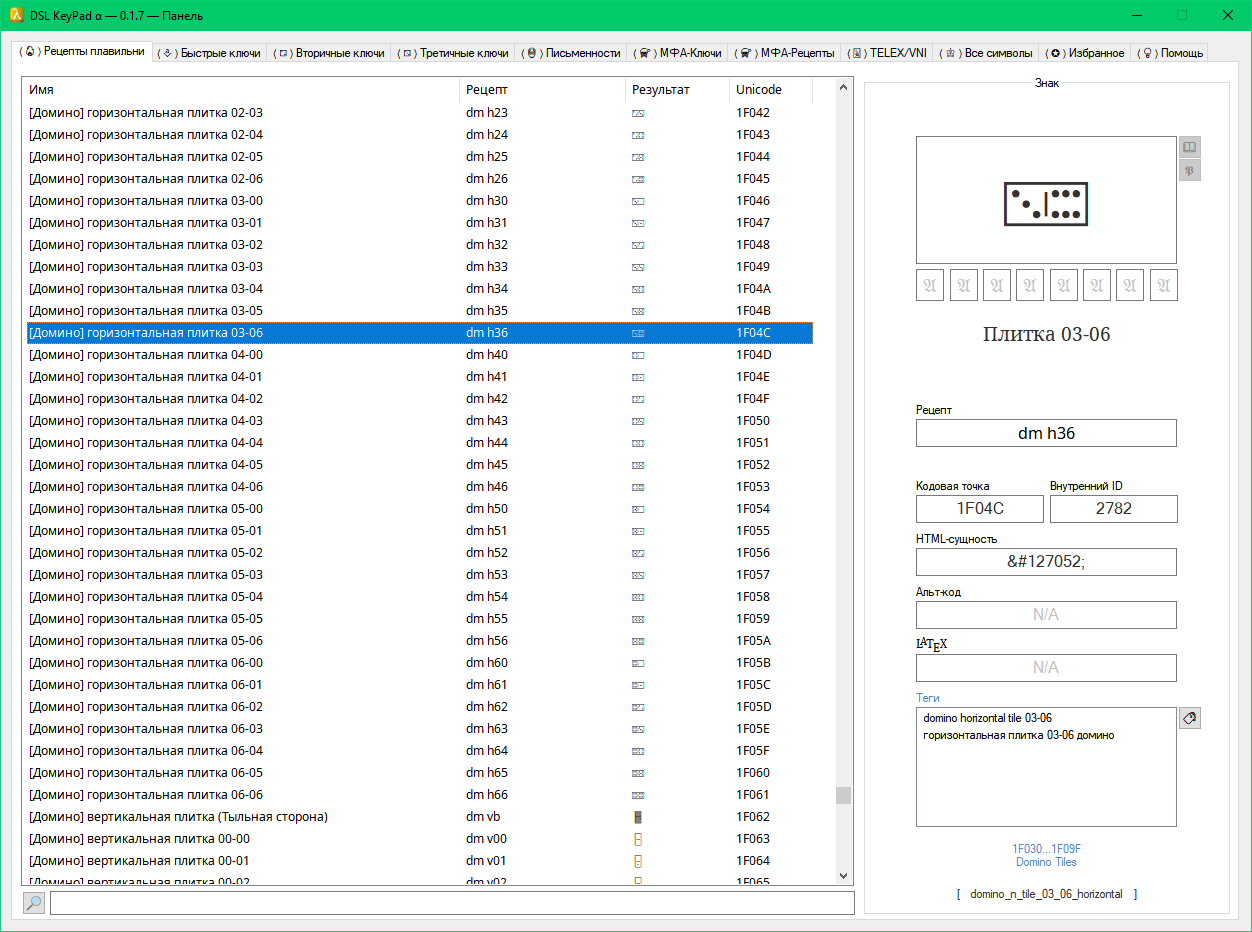This screenshot has width=1252, height=932.
Task: Click the Domino Tiles block range link
Action: [x=1046, y=855]
